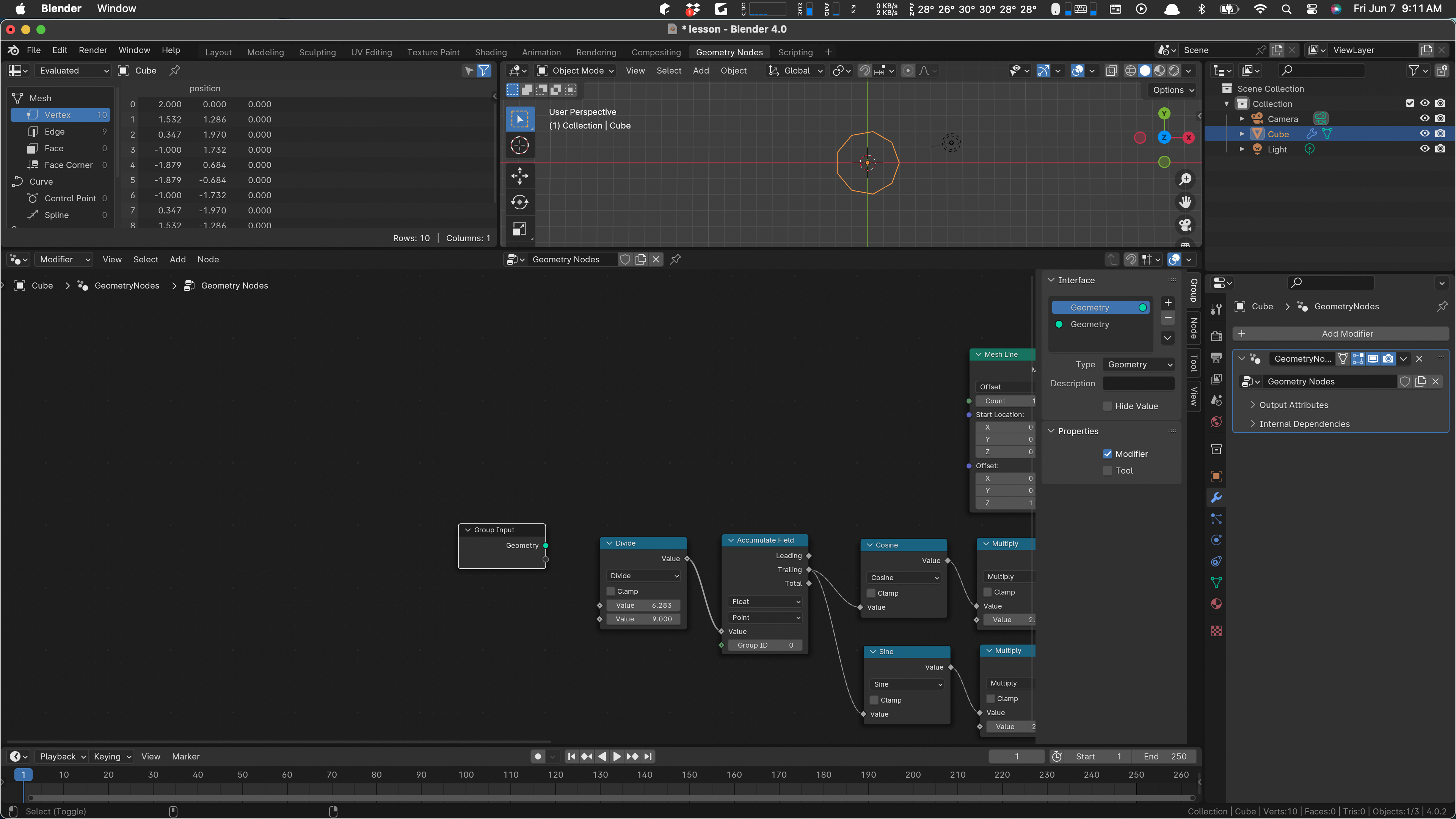Switch viewport to rendered shading
The height and width of the screenshot is (819, 1456).
pos(1174,71)
